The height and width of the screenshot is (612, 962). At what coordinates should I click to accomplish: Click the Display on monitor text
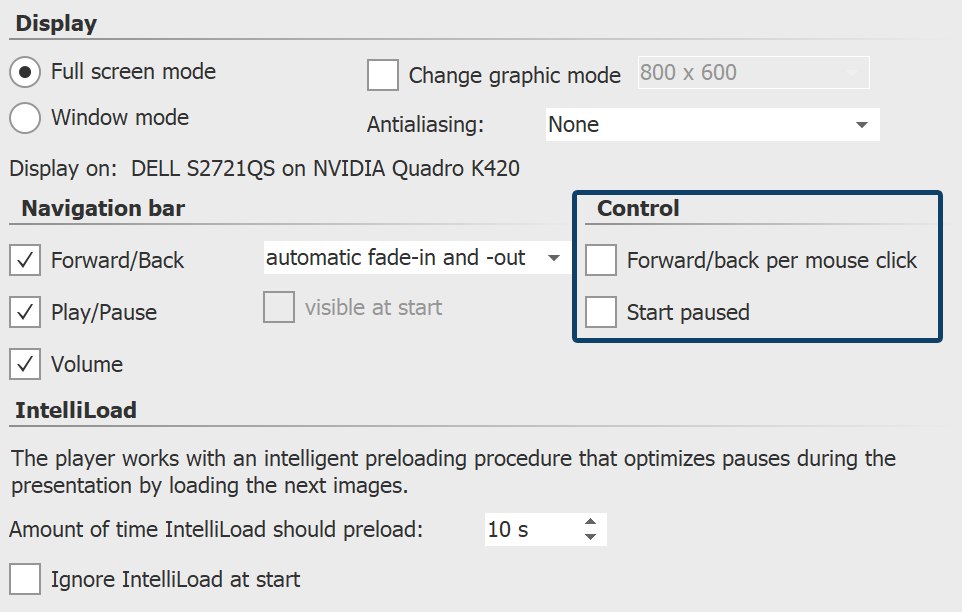click(x=265, y=169)
